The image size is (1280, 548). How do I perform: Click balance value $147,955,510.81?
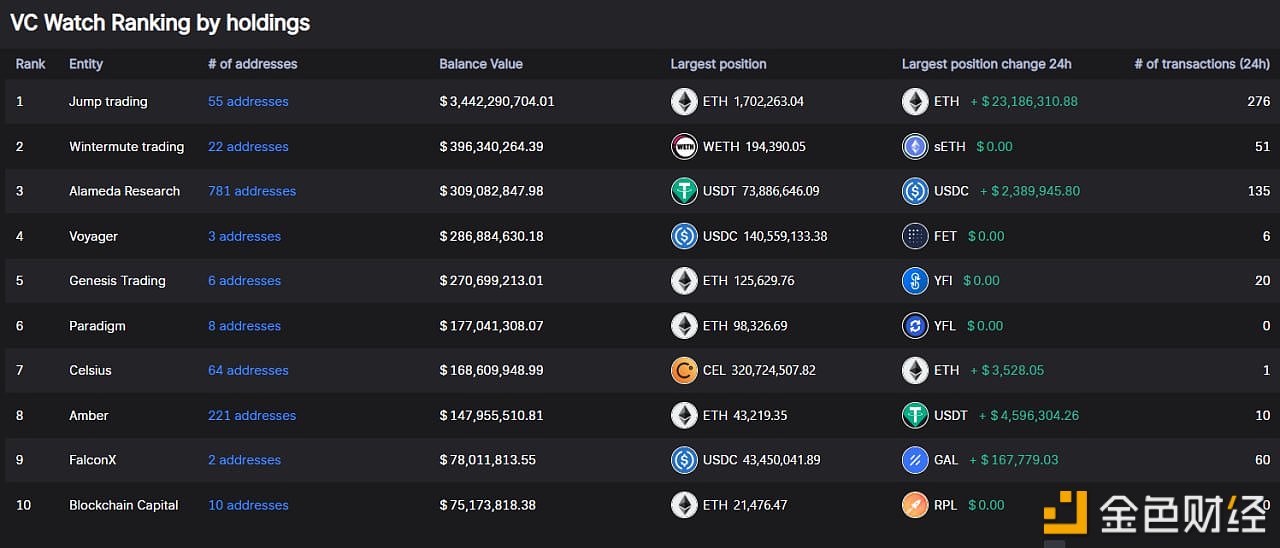(x=492, y=415)
